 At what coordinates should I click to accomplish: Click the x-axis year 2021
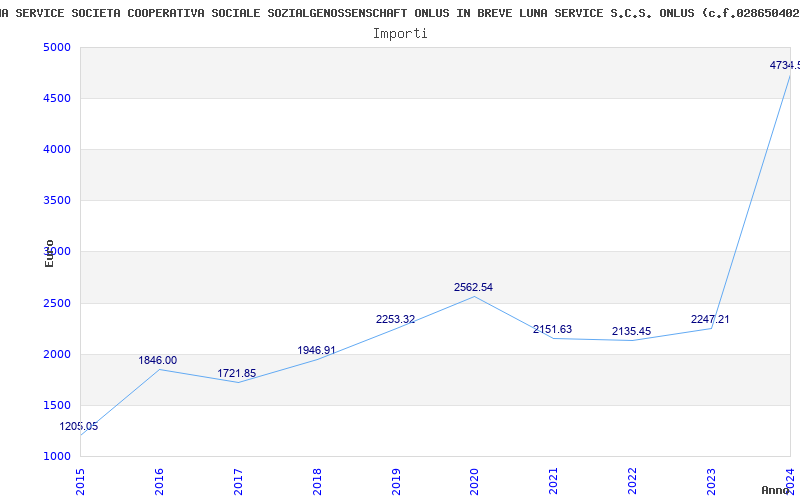554,482
